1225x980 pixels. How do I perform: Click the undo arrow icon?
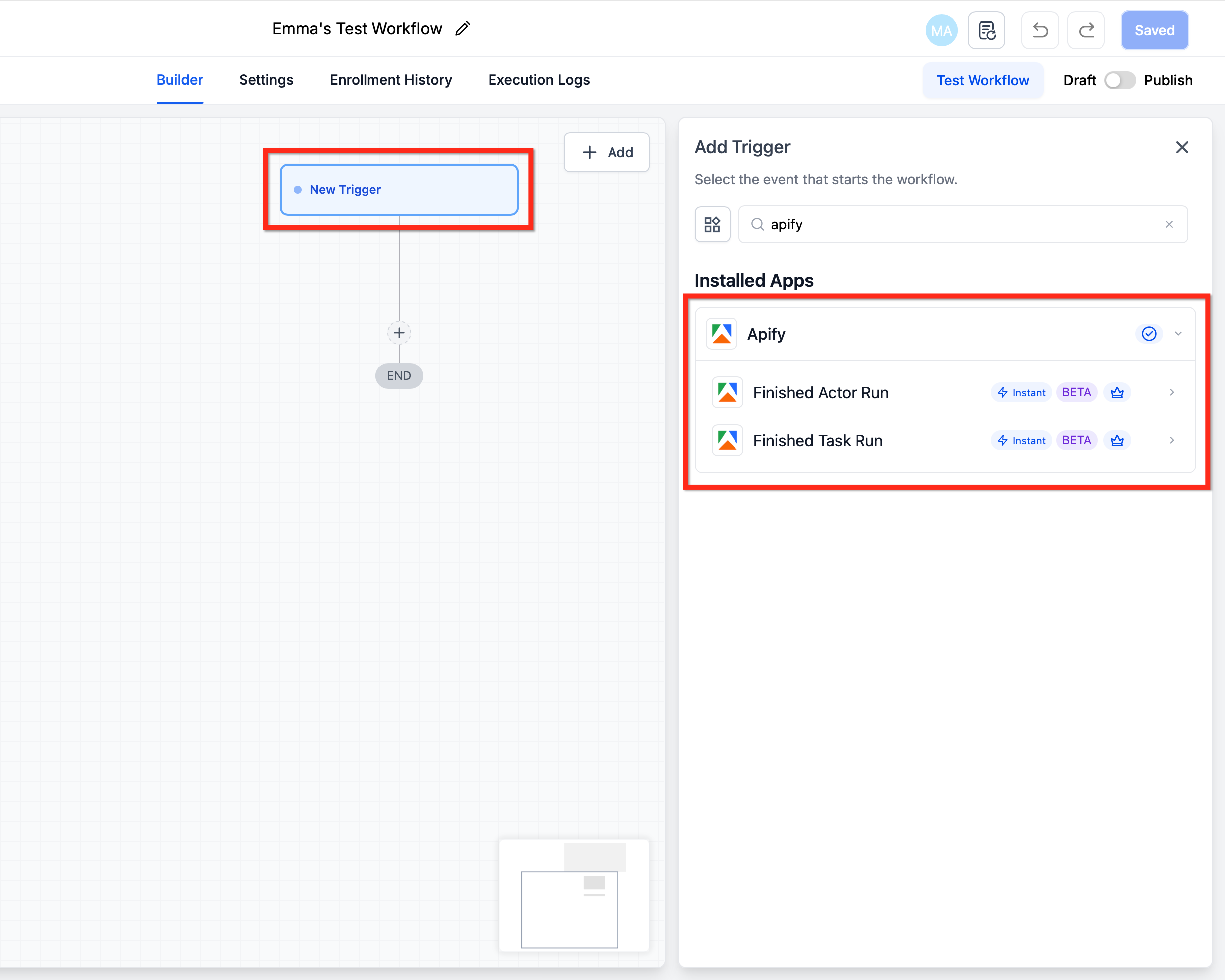[1040, 30]
